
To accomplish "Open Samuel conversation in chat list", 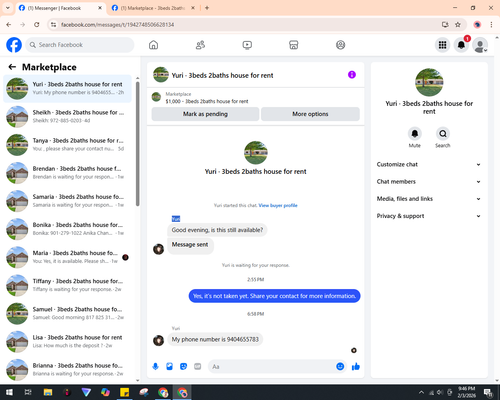I will click(67, 313).
